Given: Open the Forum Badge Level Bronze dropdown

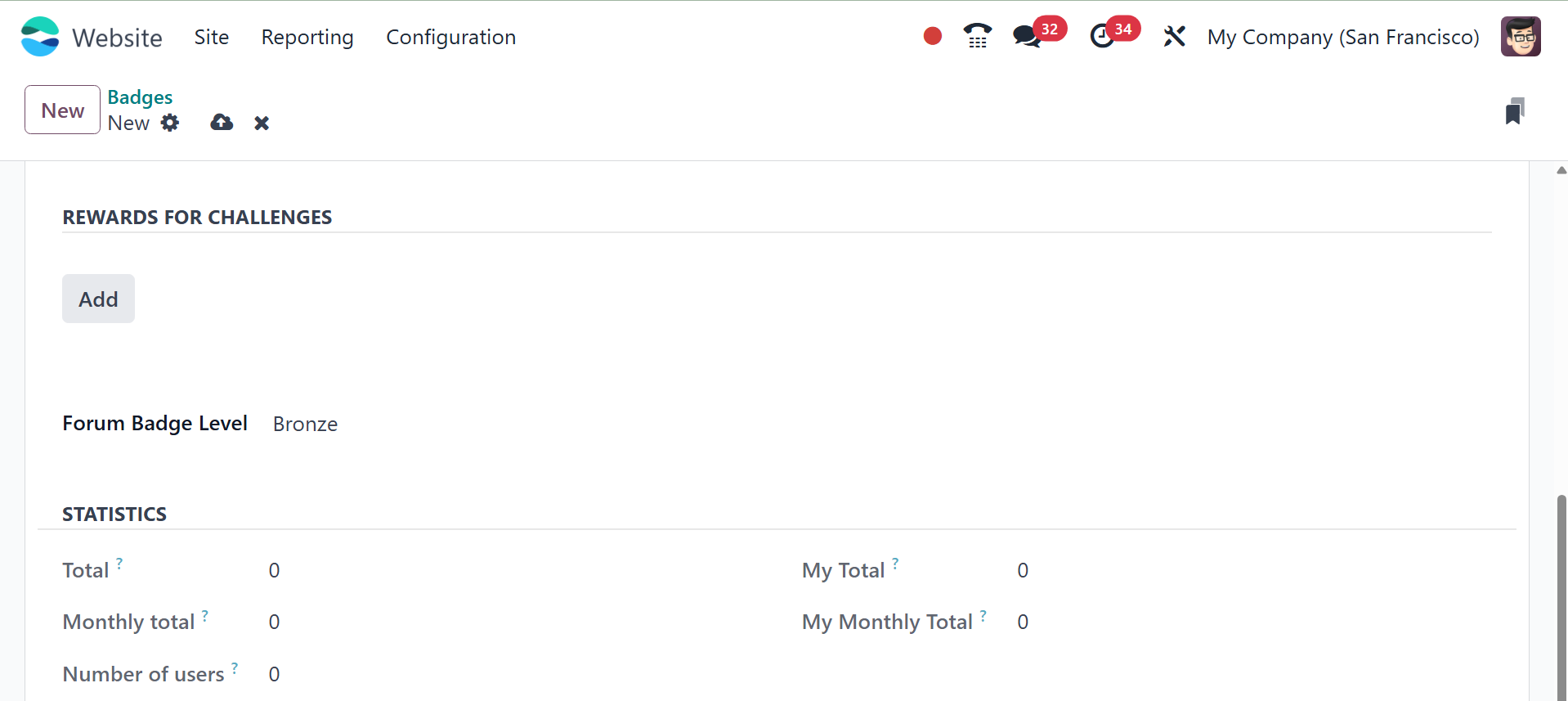Looking at the screenshot, I should (x=305, y=424).
